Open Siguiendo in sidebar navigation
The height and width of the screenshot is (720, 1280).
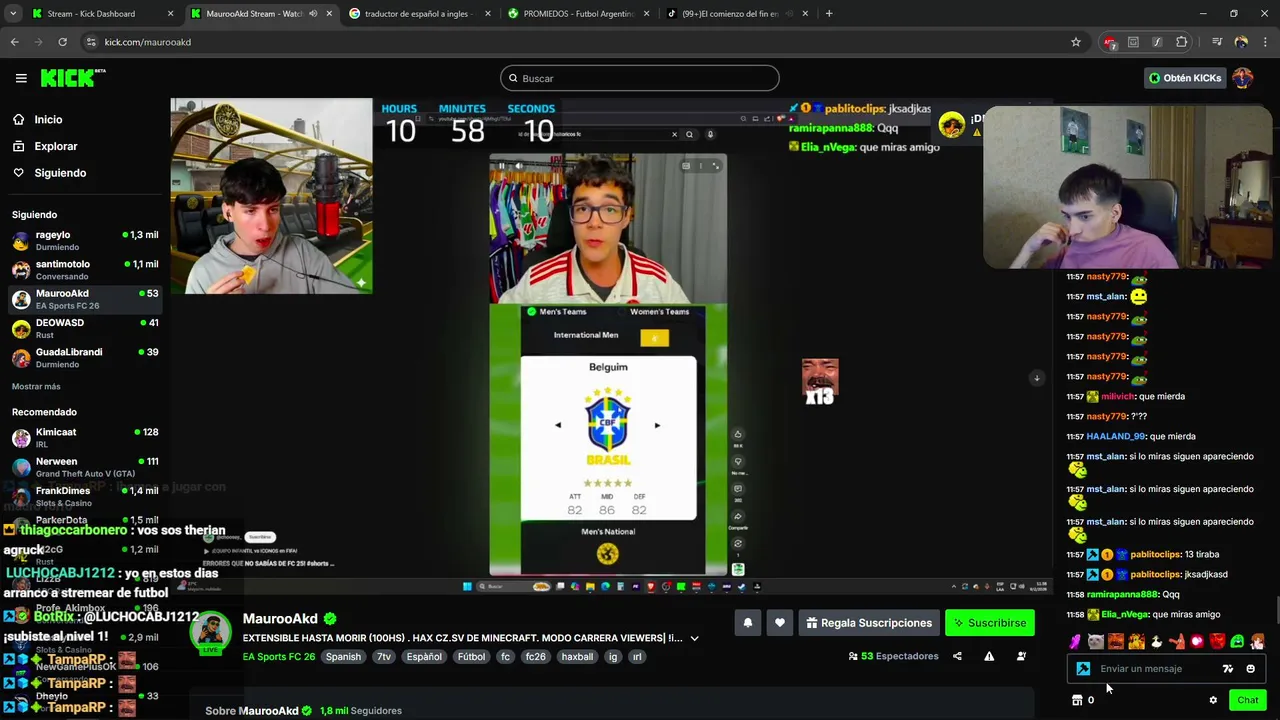point(60,173)
